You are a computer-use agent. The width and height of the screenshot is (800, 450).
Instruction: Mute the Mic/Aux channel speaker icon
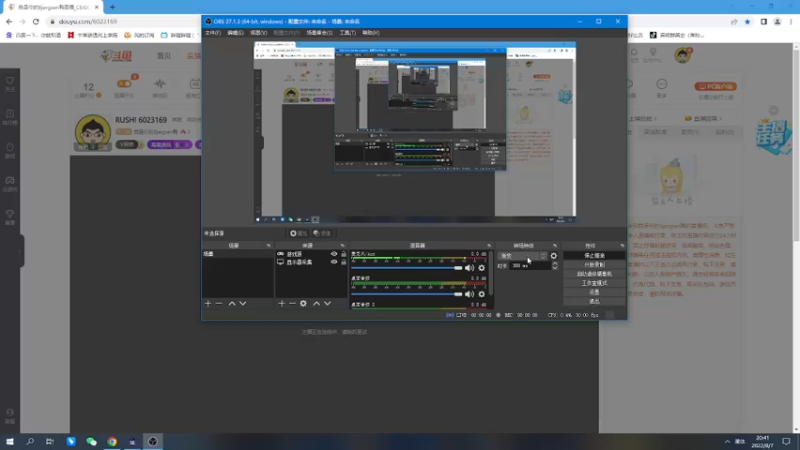pyautogui.click(x=469, y=268)
